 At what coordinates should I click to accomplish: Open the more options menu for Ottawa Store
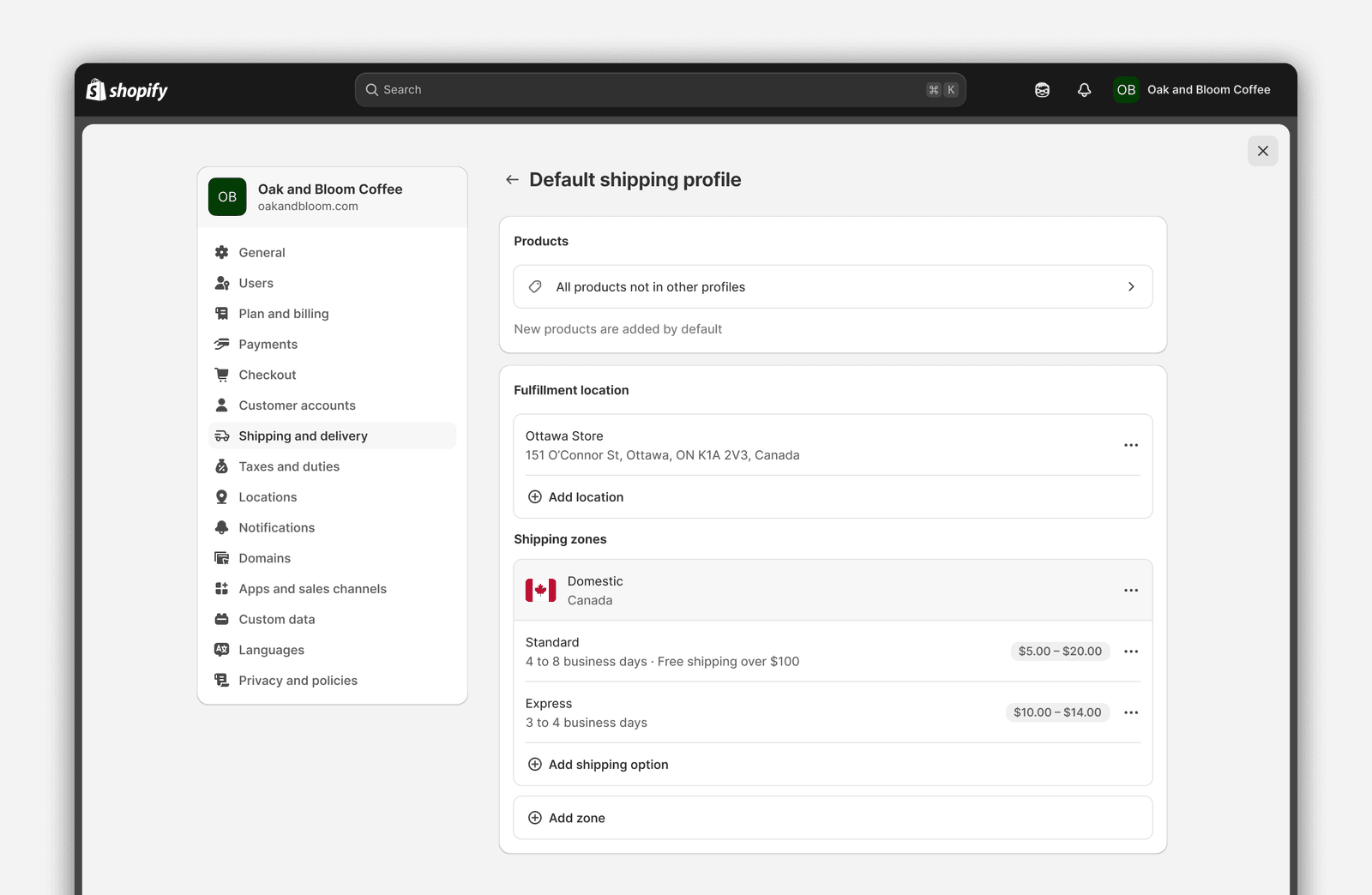coord(1131,446)
